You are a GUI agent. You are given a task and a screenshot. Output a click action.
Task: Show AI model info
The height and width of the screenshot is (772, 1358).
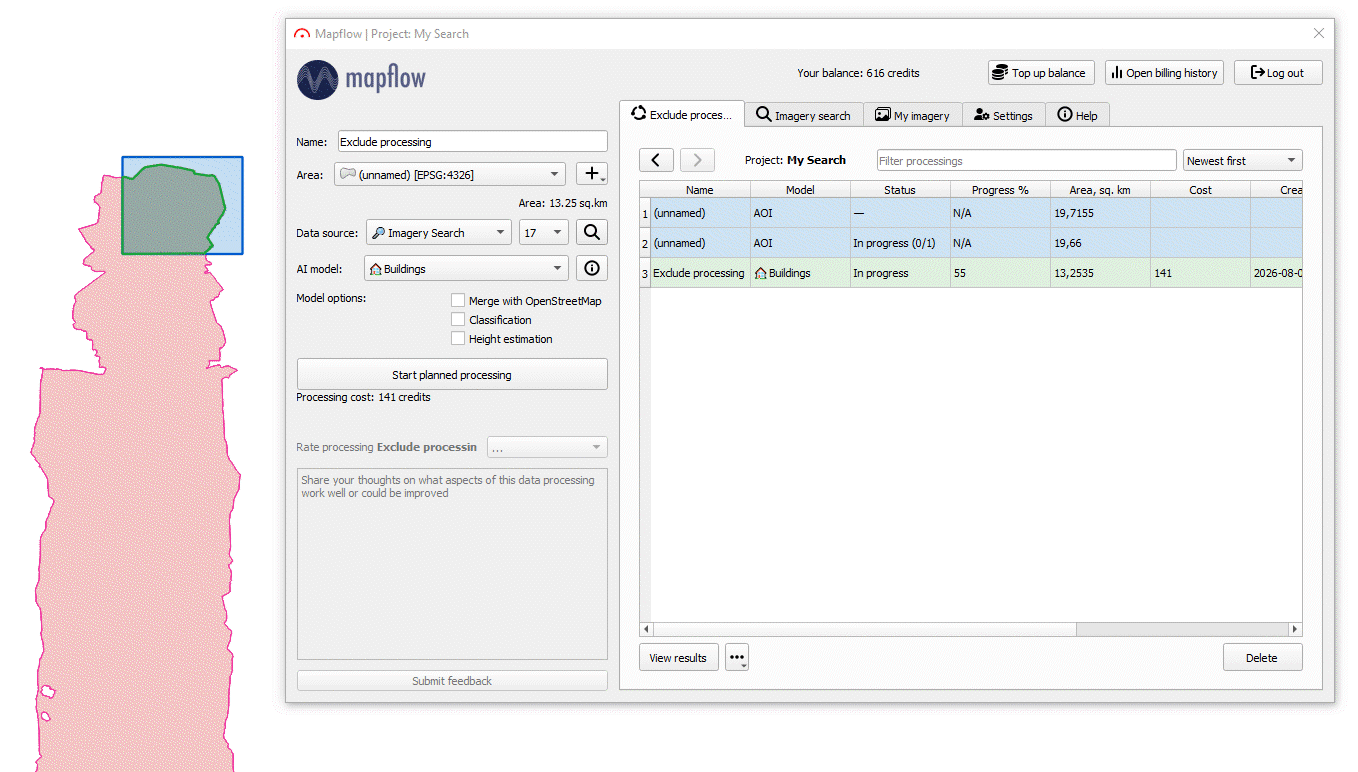point(592,268)
